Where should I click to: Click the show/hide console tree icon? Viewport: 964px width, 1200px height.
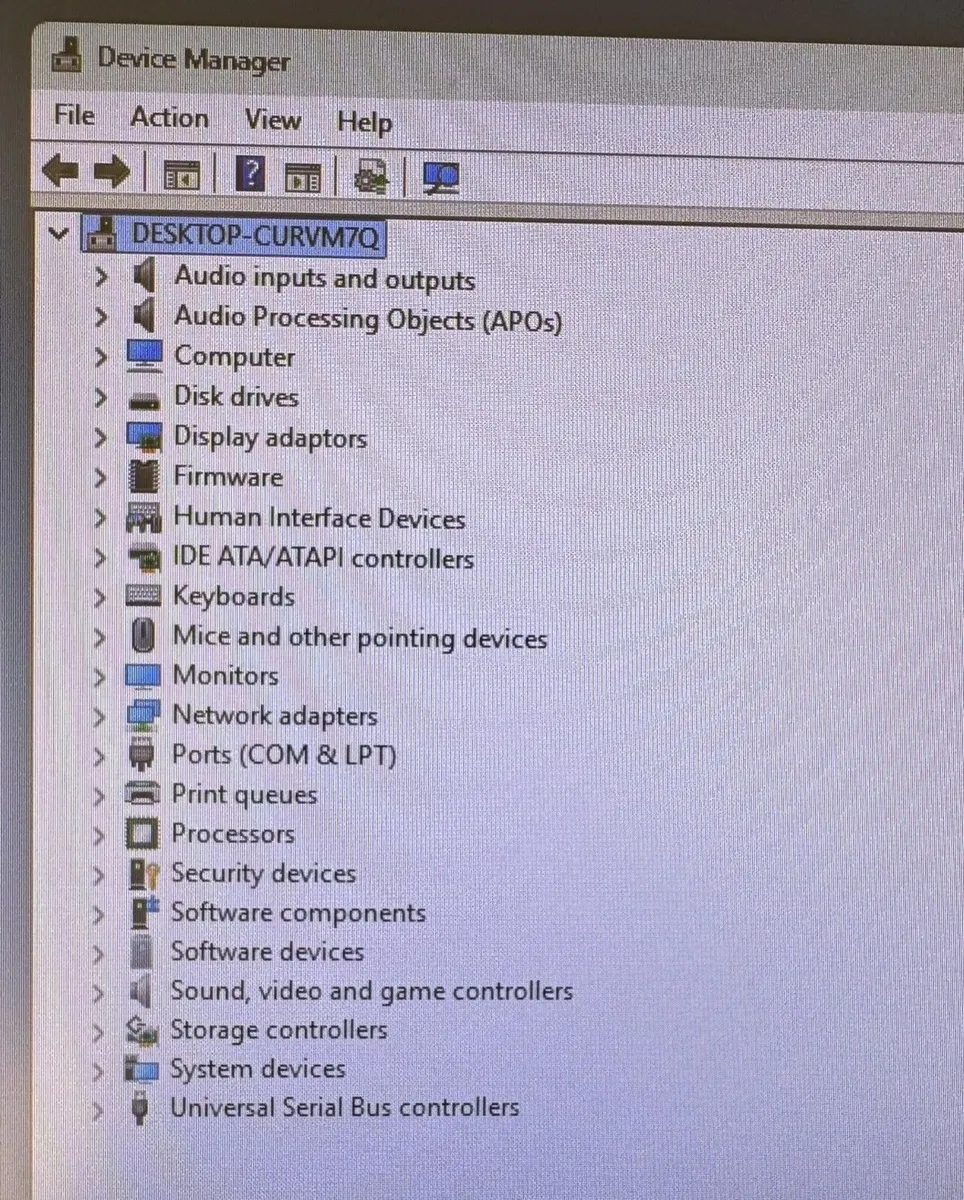pyautogui.click(x=182, y=175)
